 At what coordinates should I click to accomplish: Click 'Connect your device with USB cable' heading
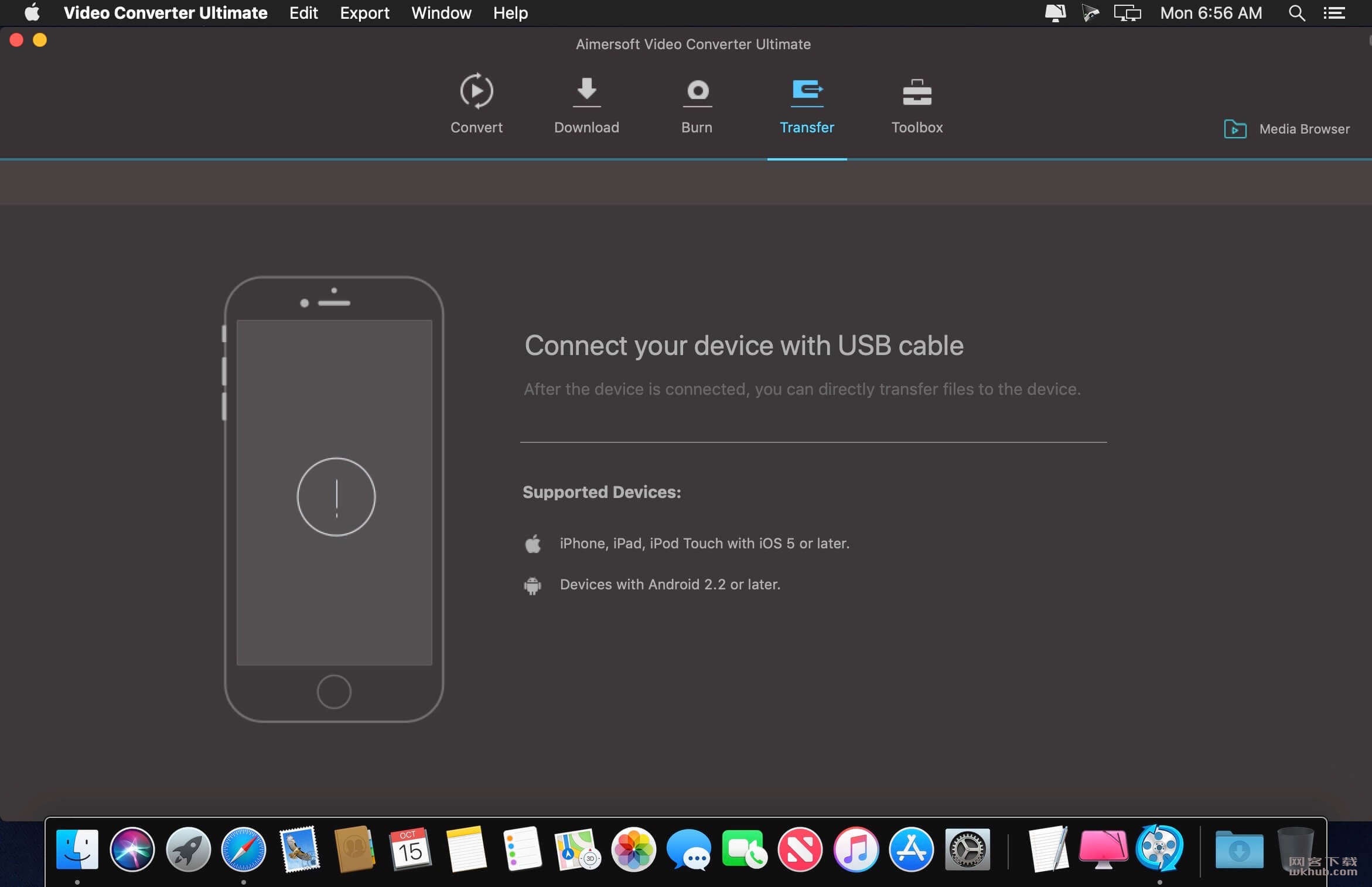click(744, 345)
